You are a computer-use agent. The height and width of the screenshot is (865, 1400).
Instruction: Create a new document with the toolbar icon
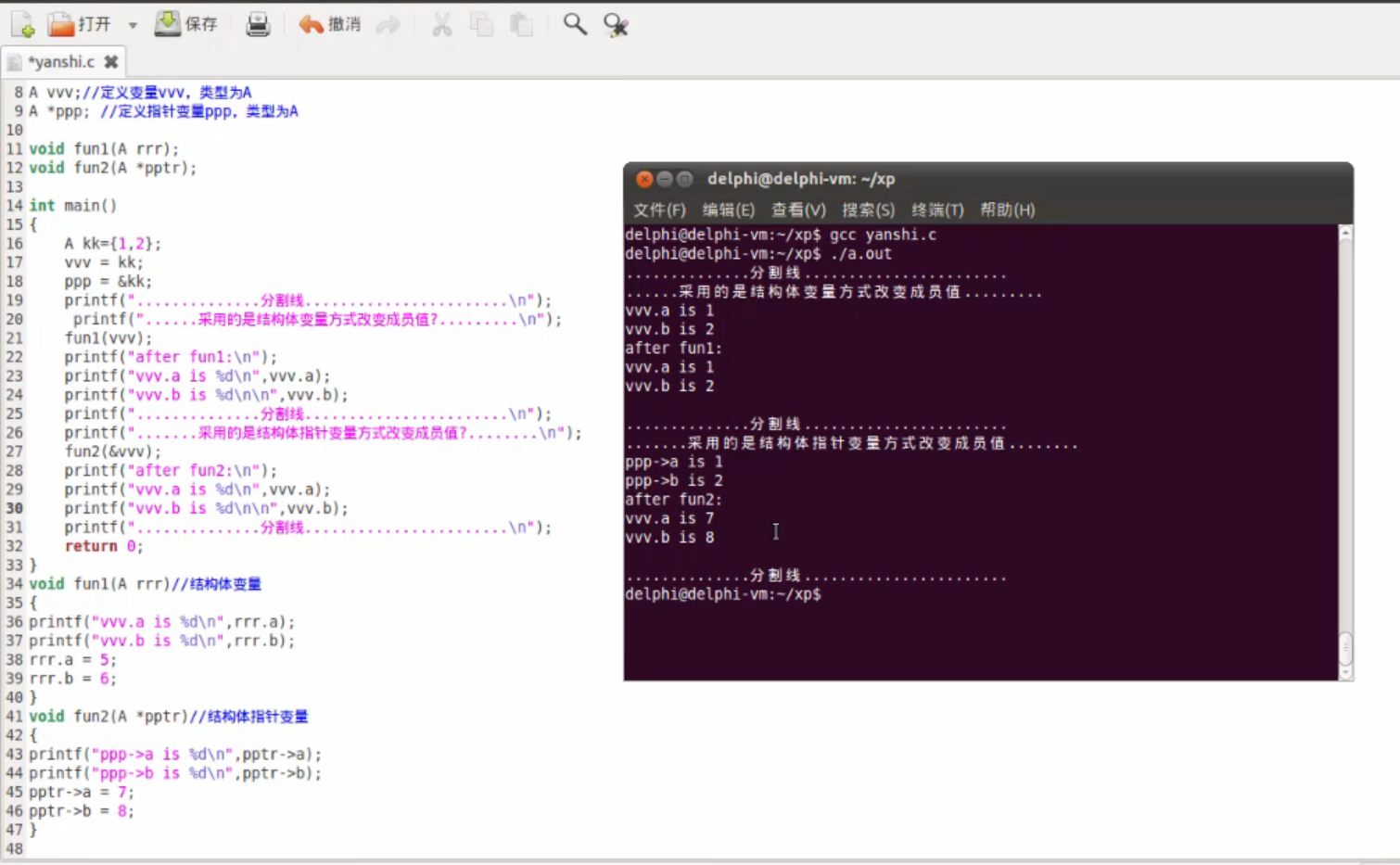coord(22,24)
